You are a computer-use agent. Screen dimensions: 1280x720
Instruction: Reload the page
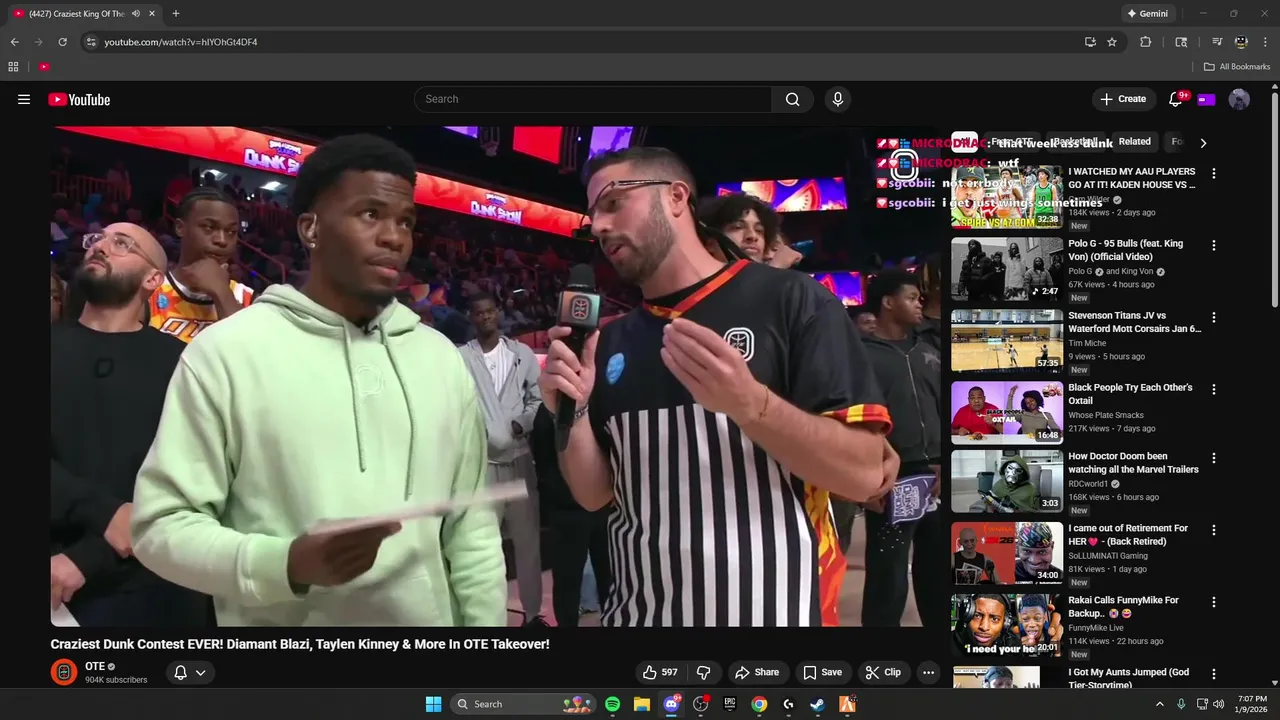point(62,42)
